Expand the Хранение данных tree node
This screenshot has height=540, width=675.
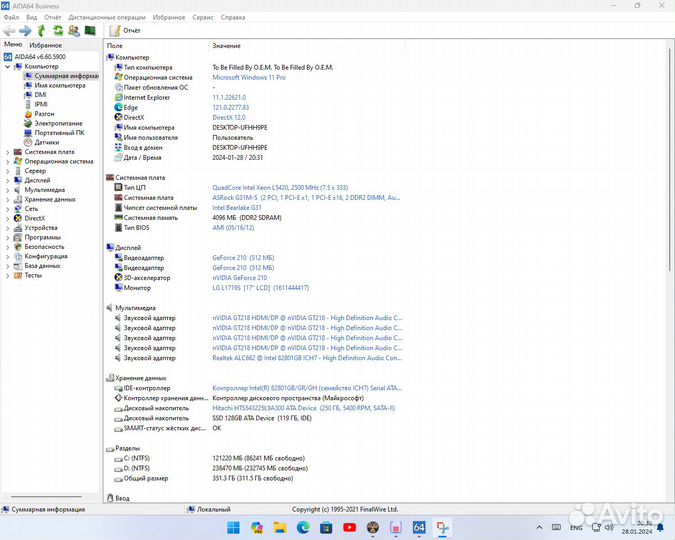click(7, 199)
